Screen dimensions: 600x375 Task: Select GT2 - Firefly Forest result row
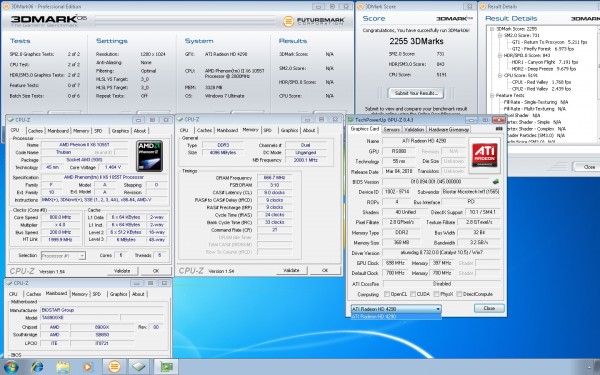pos(543,49)
